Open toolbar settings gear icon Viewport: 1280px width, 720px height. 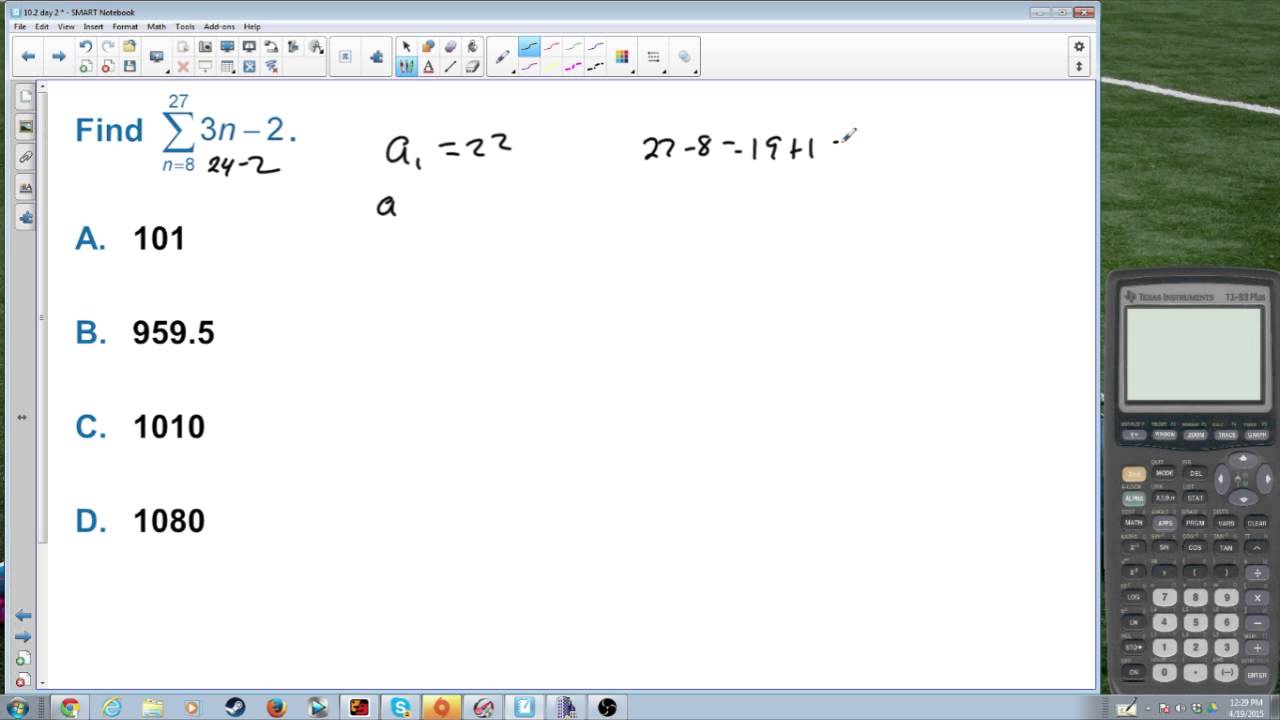[x=1078, y=46]
